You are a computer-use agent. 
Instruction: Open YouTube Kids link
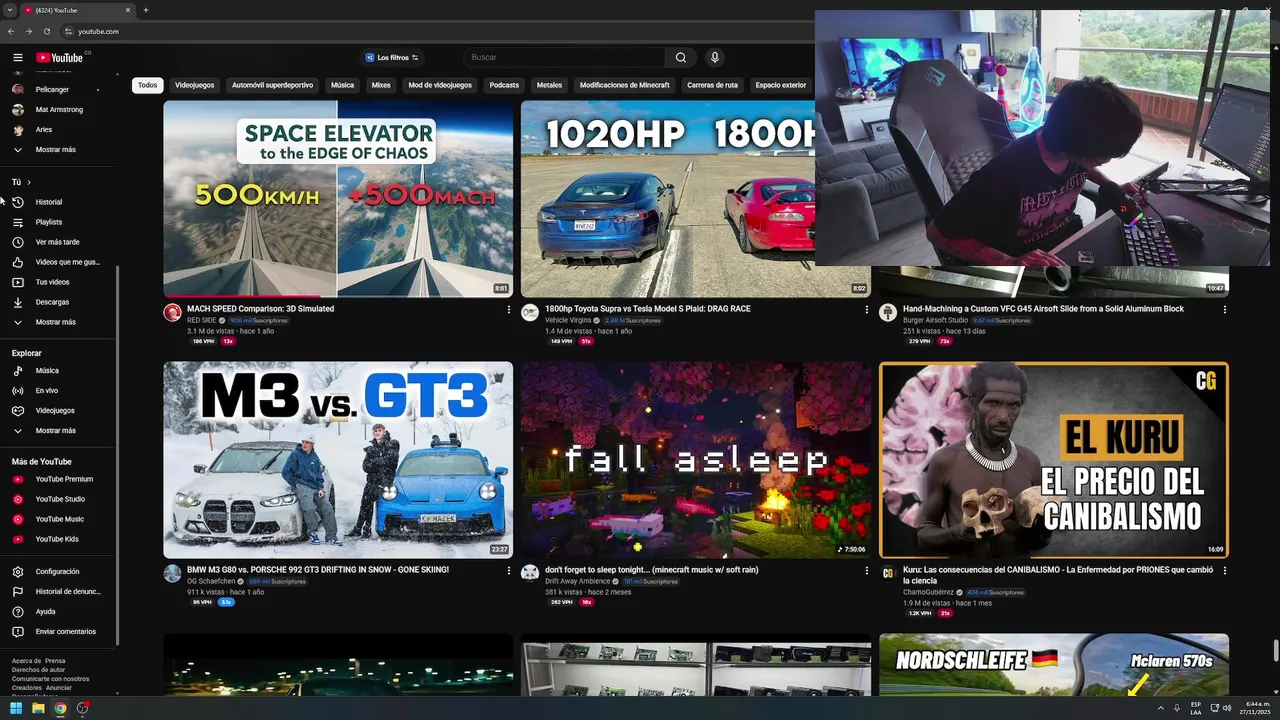(56, 539)
